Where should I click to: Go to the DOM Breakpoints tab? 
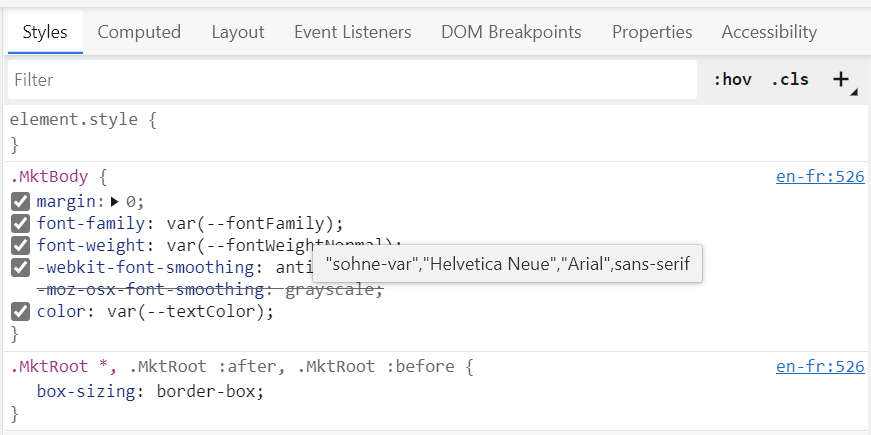pos(511,32)
